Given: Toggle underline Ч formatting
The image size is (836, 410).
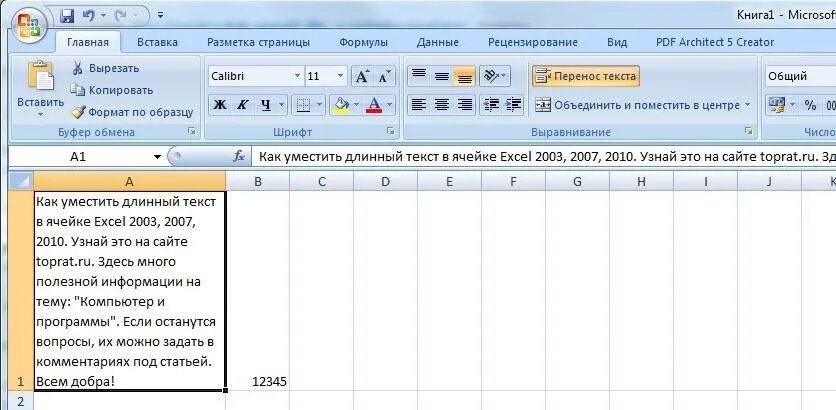Looking at the screenshot, I should [265, 105].
